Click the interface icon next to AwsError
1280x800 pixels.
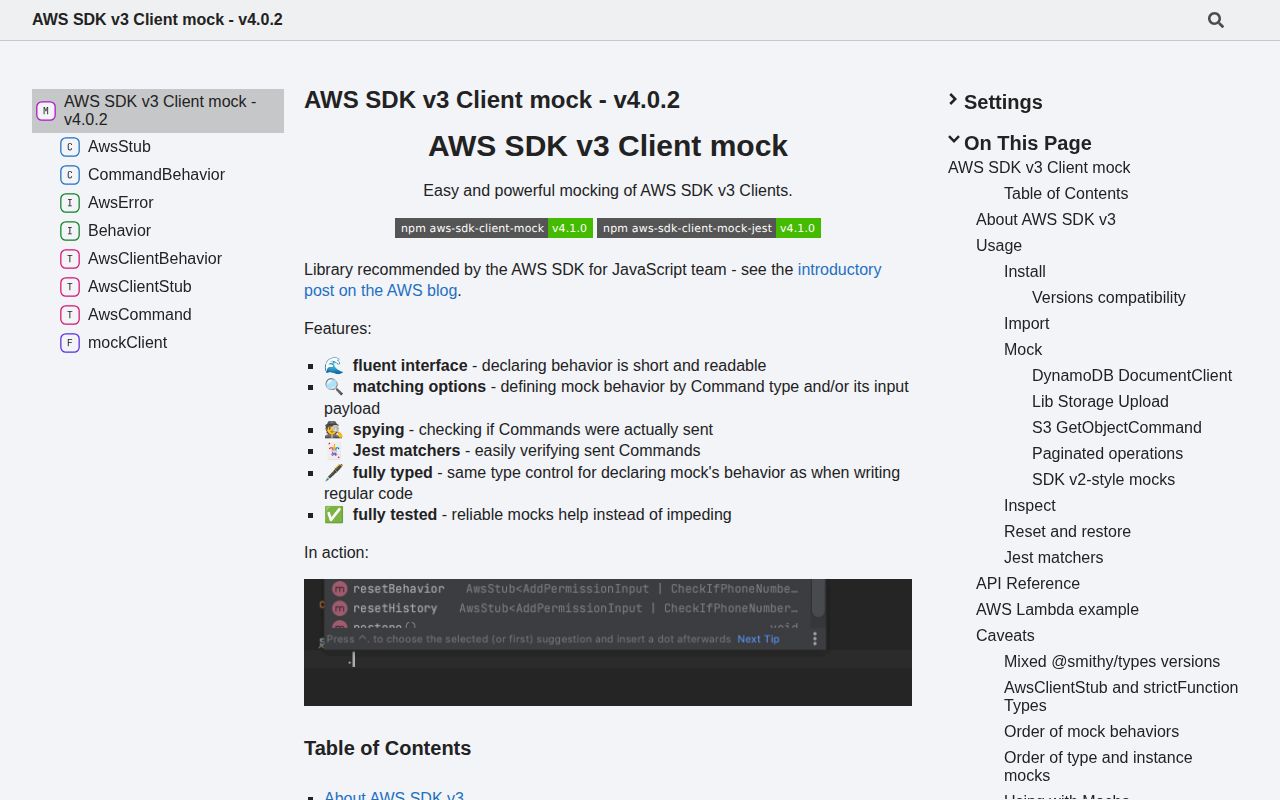point(70,203)
